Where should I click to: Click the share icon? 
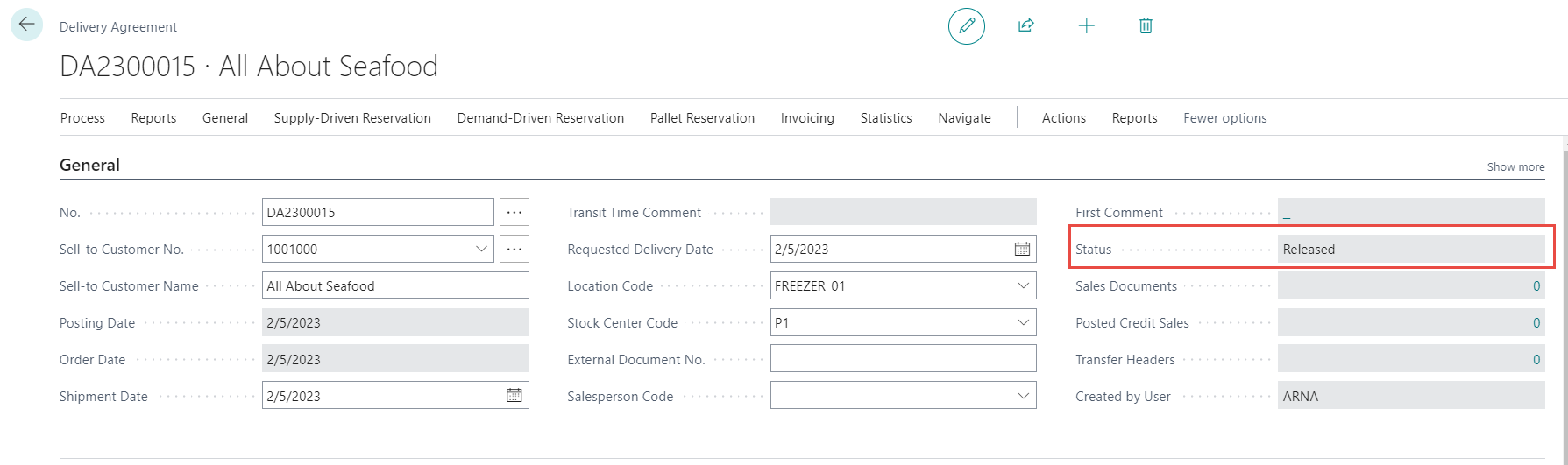[x=1025, y=26]
